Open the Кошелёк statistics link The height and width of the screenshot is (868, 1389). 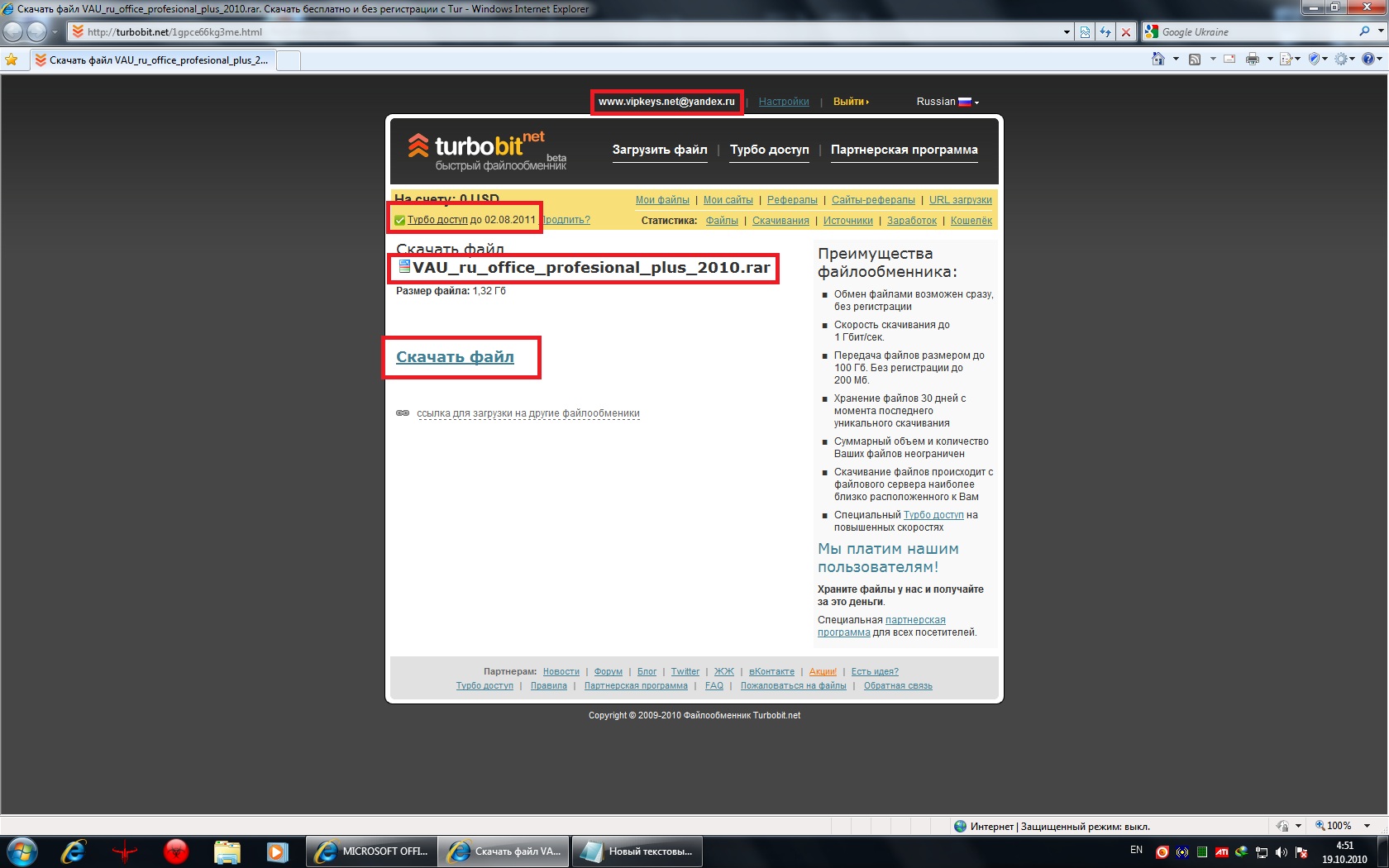tap(971, 221)
